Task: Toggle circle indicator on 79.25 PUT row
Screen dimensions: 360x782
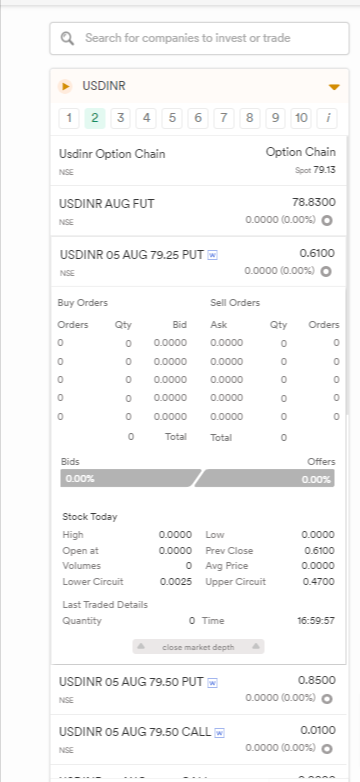Action: (x=326, y=271)
